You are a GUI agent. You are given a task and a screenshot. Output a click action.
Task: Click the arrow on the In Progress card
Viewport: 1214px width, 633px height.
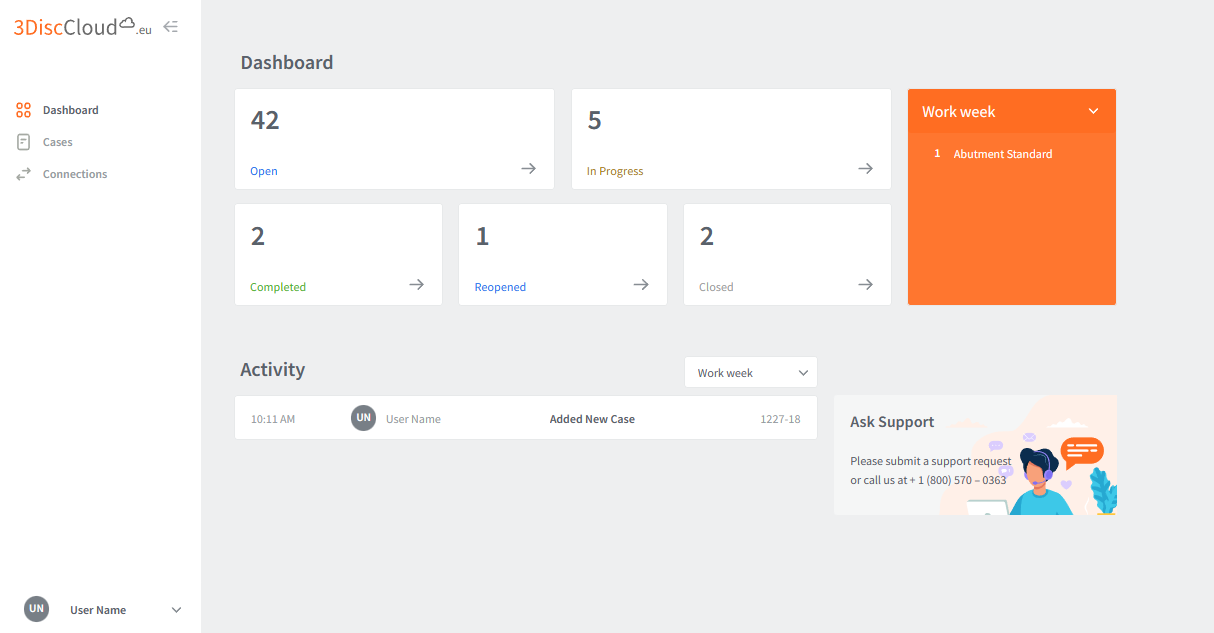coord(866,169)
